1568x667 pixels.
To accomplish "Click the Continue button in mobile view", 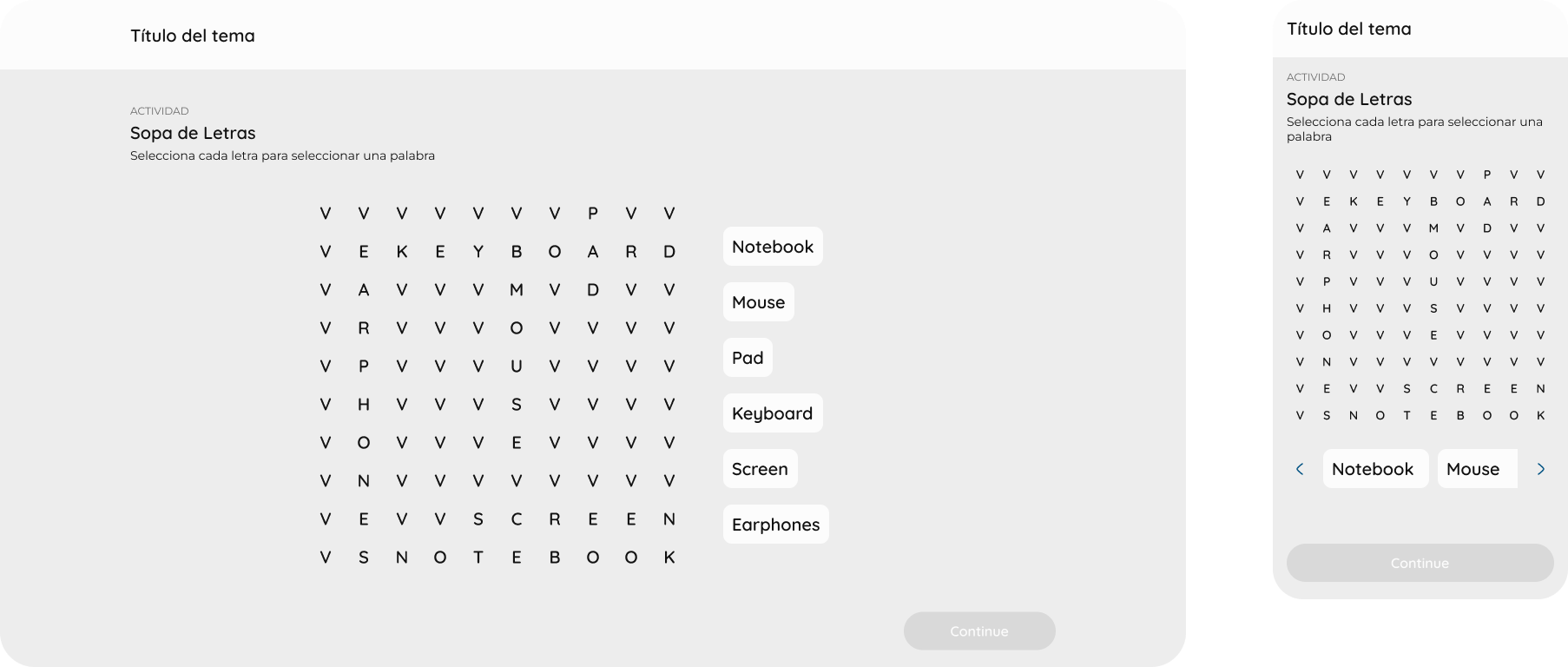I will click(1420, 563).
